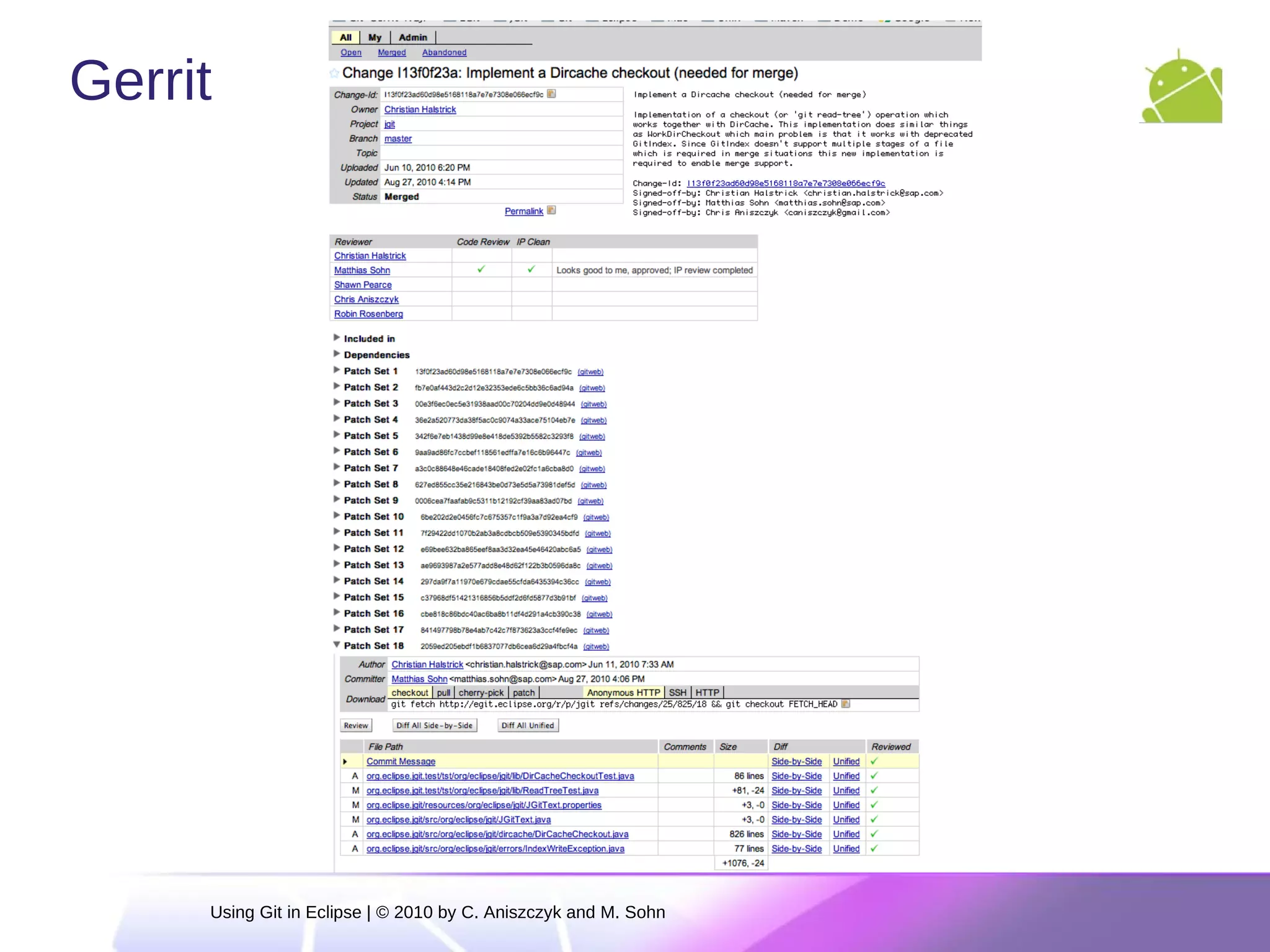
Task: Open reviewer Chris Aniszczyk link
Action: click(366, 299)
